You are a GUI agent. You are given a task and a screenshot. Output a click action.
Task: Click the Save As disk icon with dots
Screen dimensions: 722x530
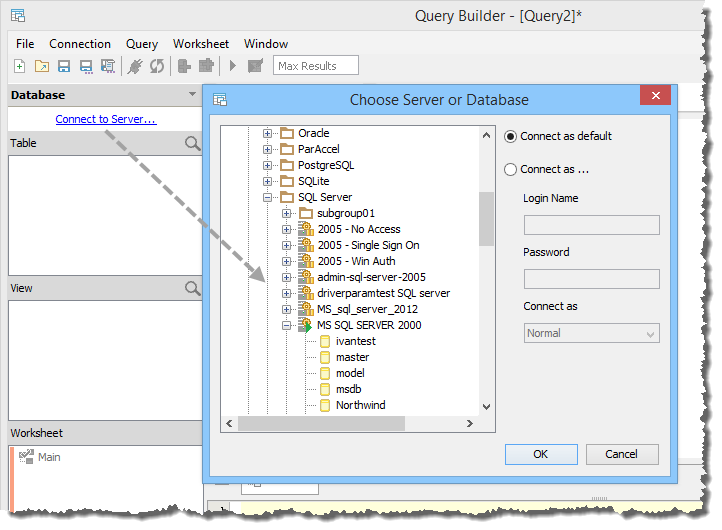pyautogui.click(x=86, y=67)
